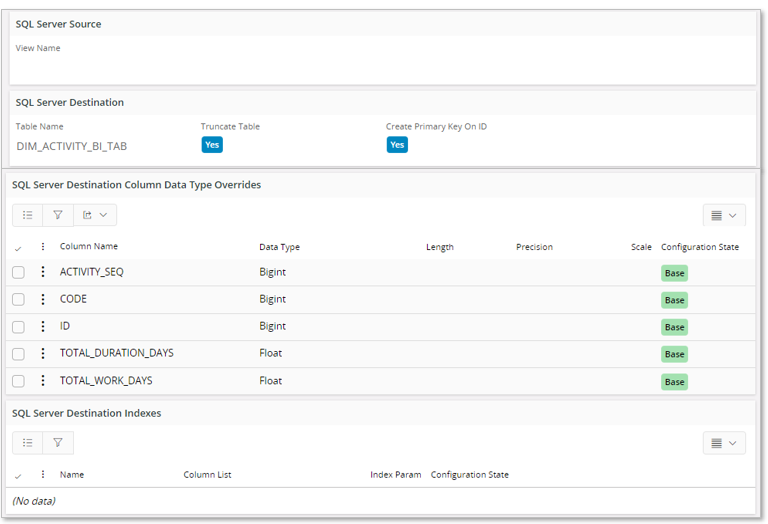Toggle Create Primary Key On ID switch
This screenshot has width=768, height=524.
pos(397,145)
